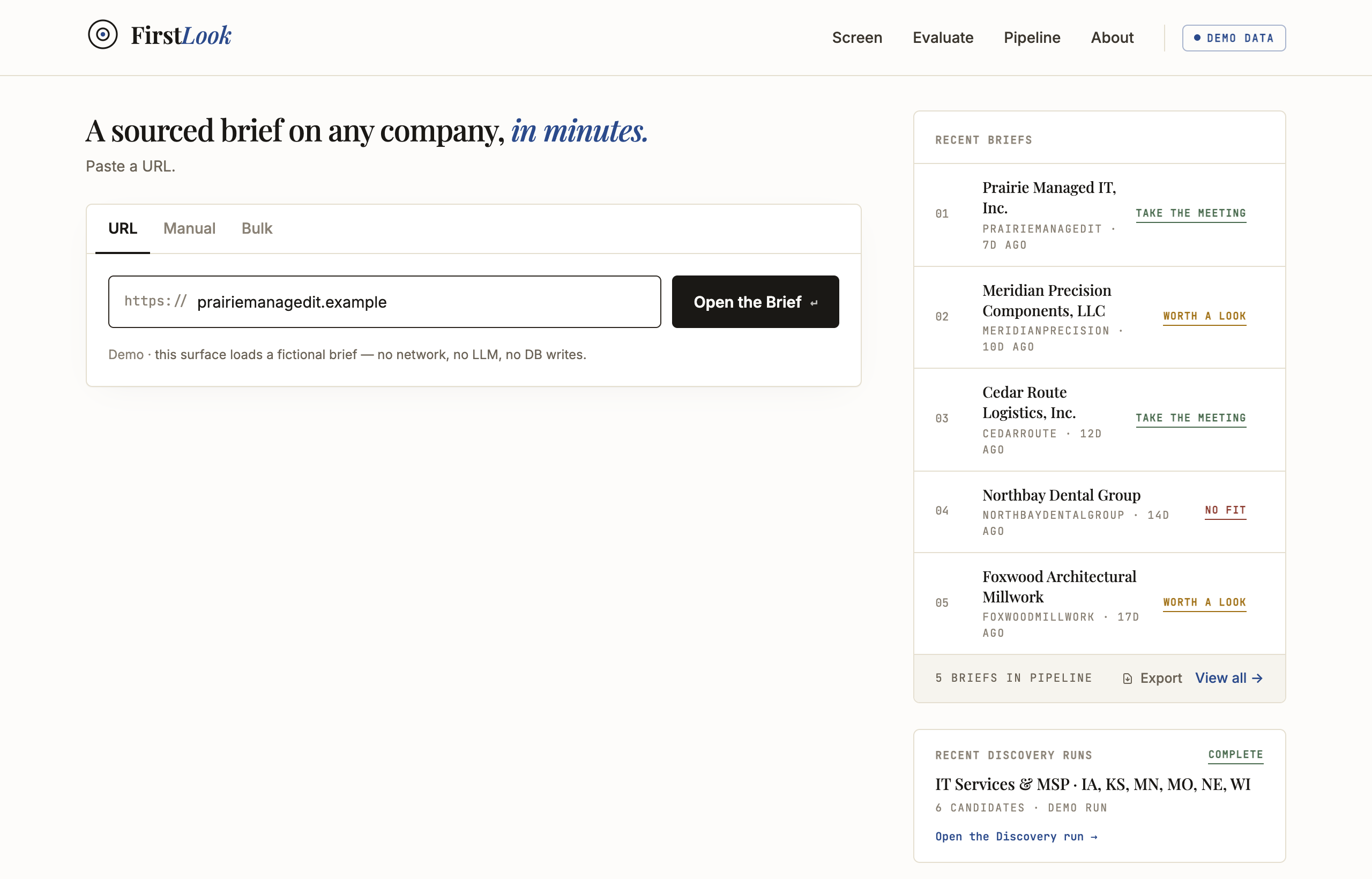
Task: Open the IT Services & MSP discovery run title
Action: point(1092,784)
